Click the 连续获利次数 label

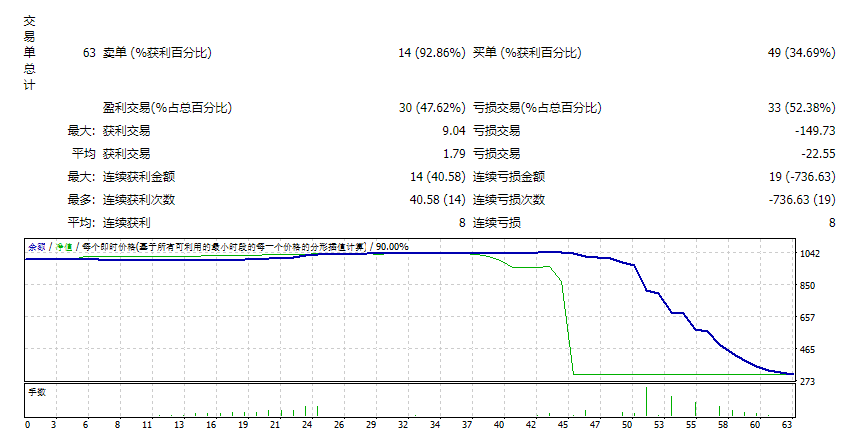pos(139,200)
